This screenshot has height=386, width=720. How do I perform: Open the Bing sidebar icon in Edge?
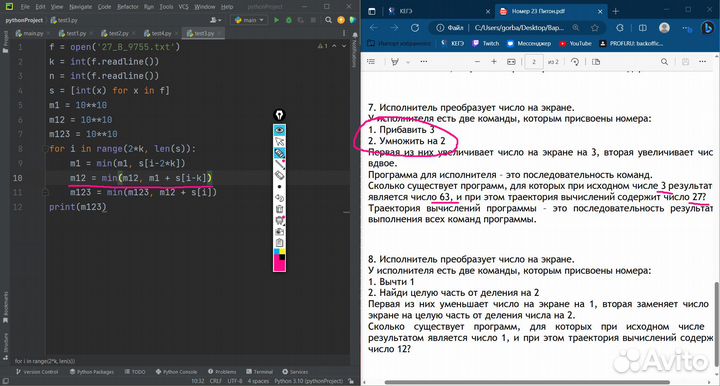point(707,28)
